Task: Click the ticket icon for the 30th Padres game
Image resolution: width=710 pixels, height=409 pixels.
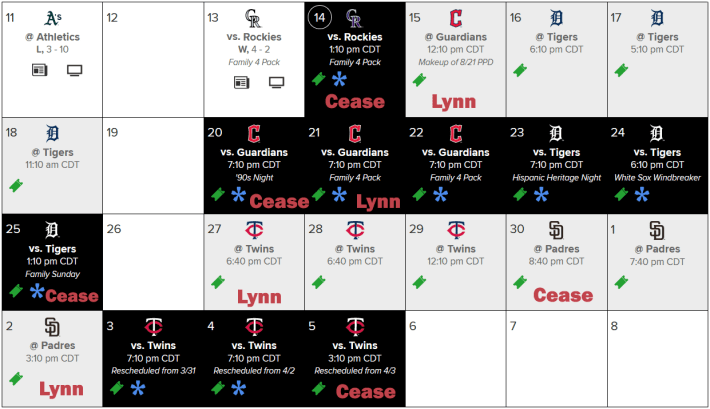Action: pyautogui.click(x=520, y=282)
